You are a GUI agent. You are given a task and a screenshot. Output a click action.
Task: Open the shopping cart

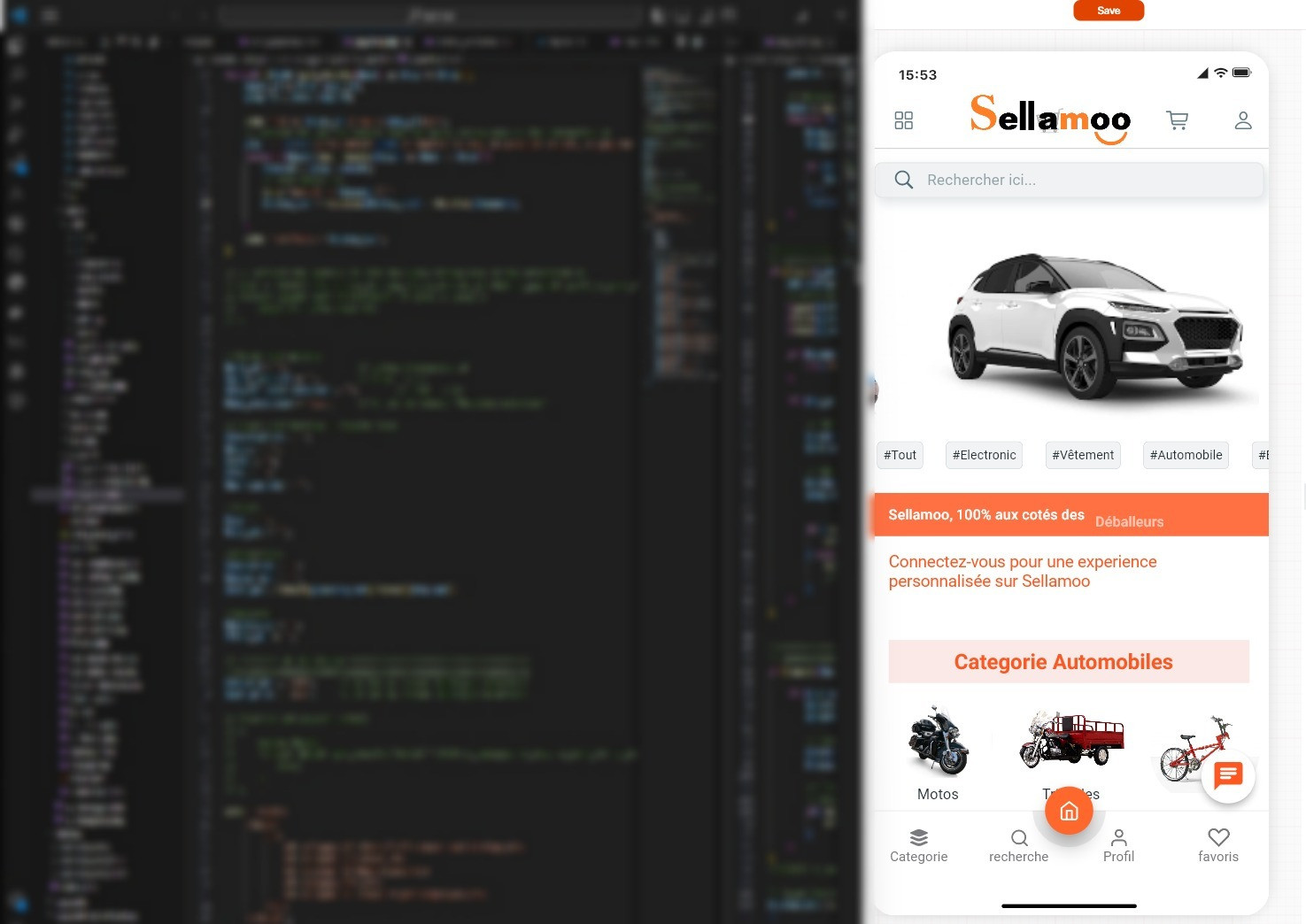point(1177,120)
